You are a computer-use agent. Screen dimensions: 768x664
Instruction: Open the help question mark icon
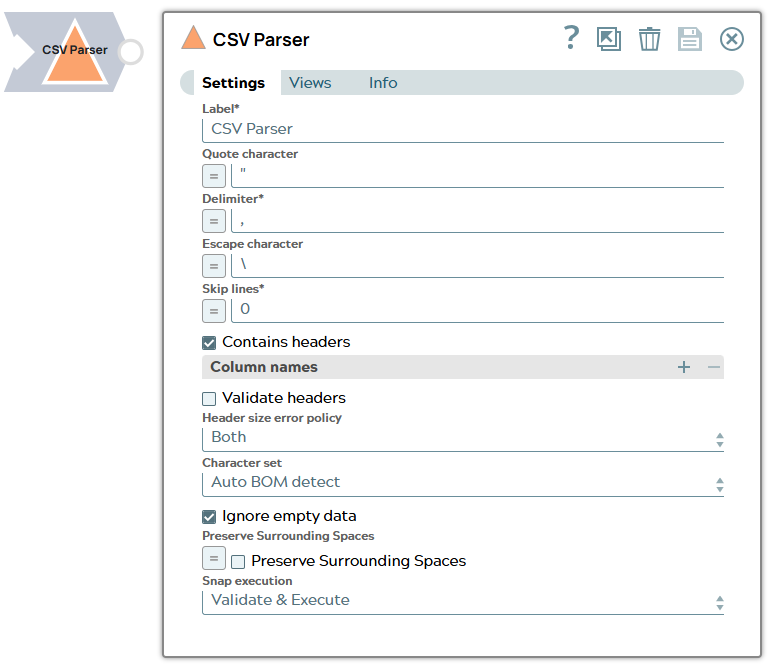(571, 38)
